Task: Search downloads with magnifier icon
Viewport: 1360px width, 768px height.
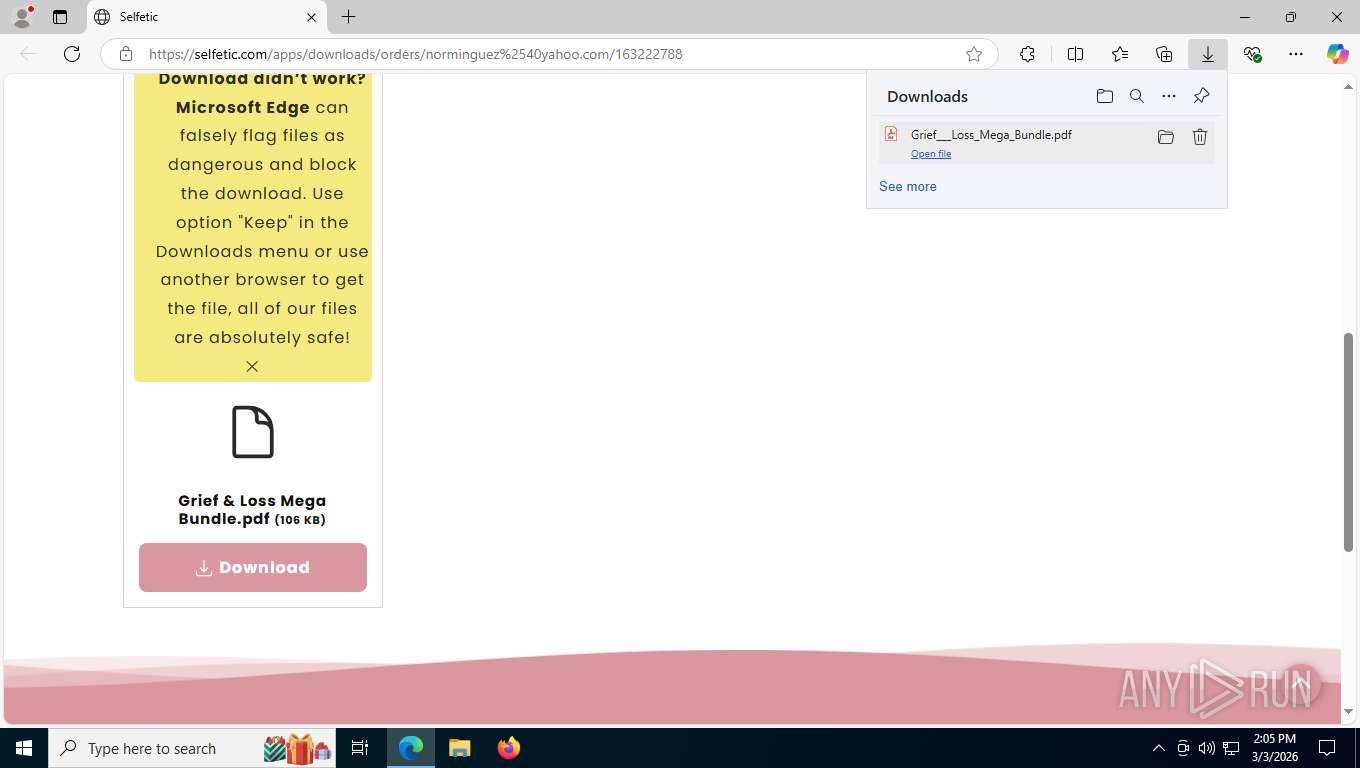Action: click(1136, 96)
